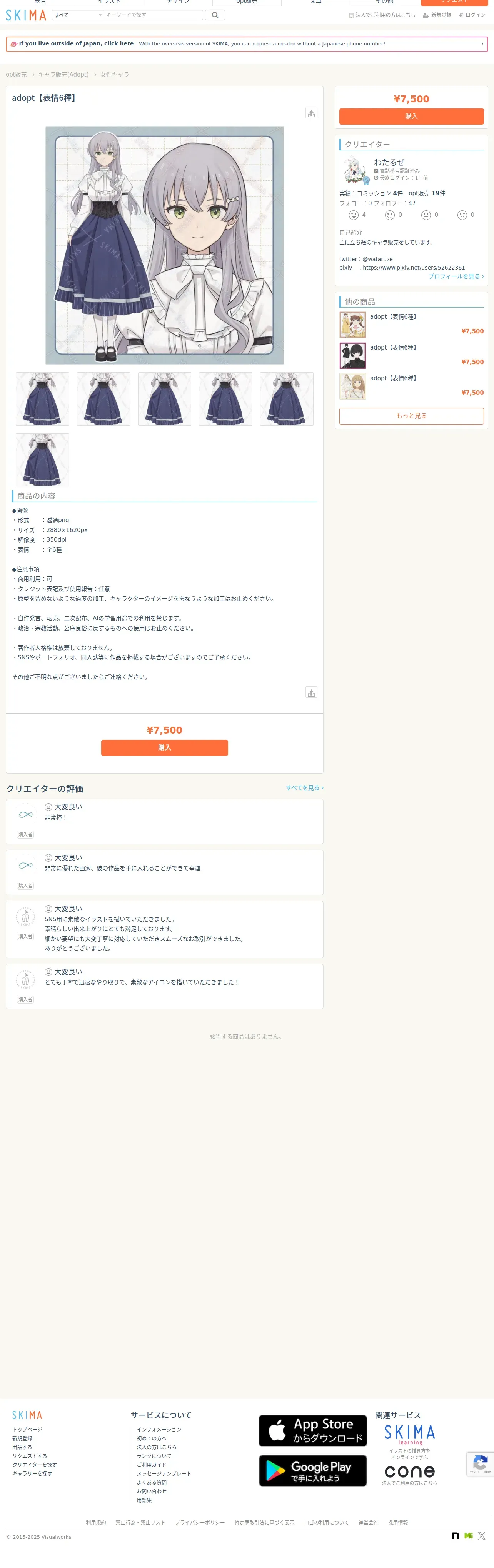Viewport: 494px width, 1568px height.
Task: Select fourth expression thumbnail
Action: coord(225,399)
